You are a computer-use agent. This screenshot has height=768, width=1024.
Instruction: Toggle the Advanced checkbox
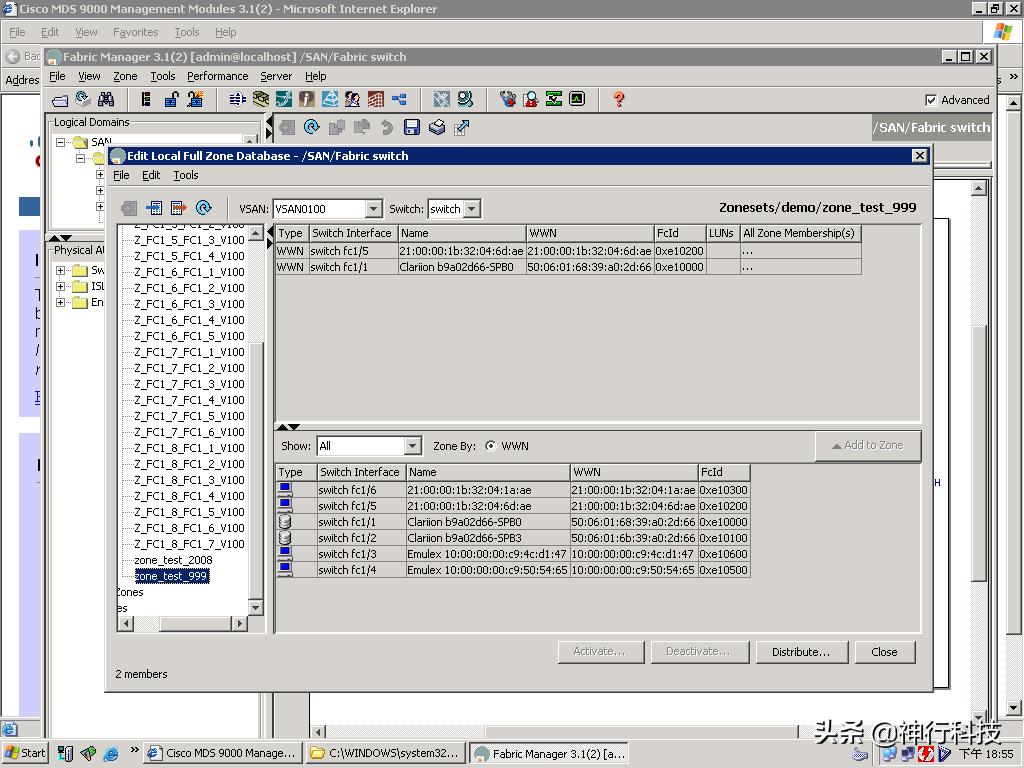(x=931, y=100)
